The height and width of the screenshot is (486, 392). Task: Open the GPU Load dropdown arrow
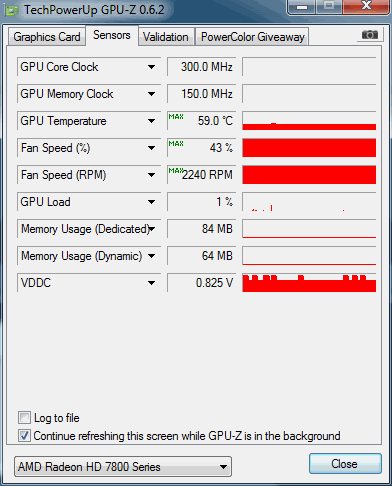152,202
